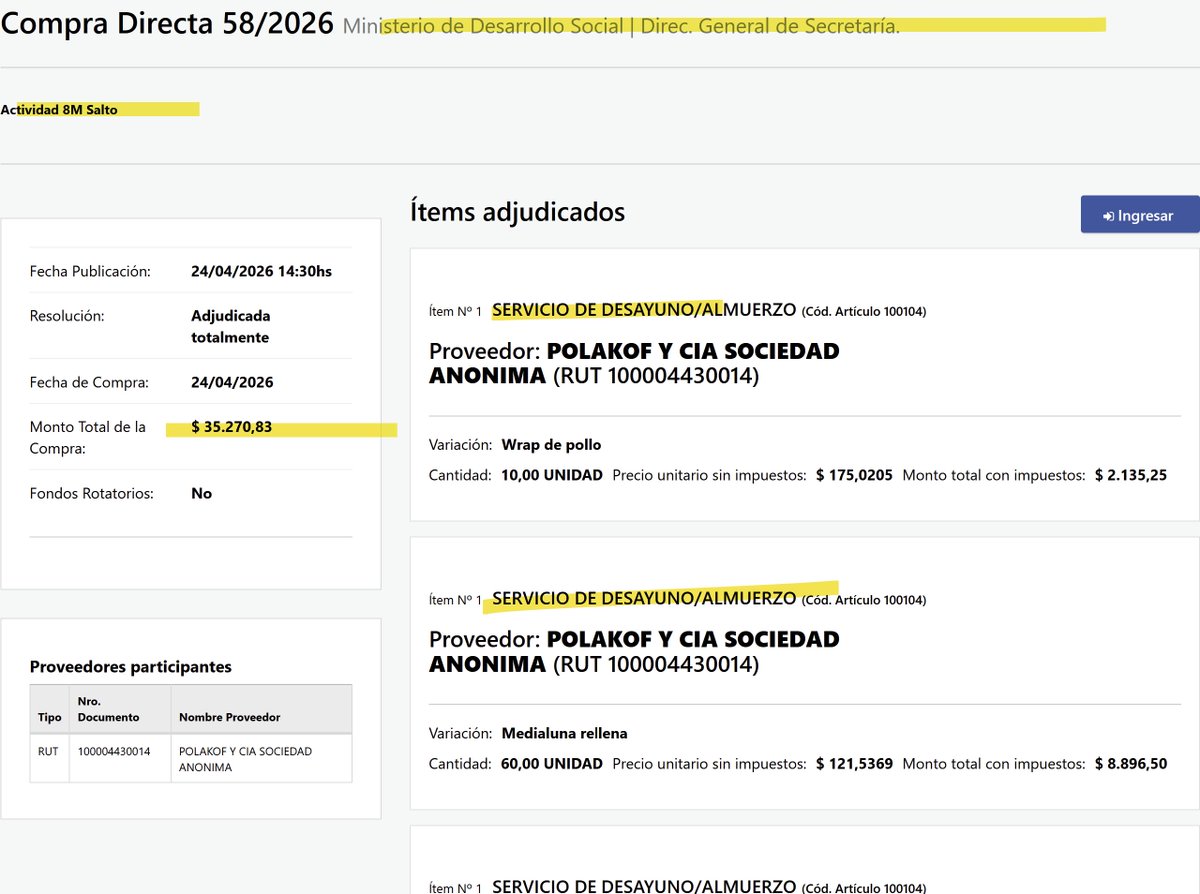Select the value "24/04/2026 14:30hs"

pyautogui.click(x=261, y=271)
